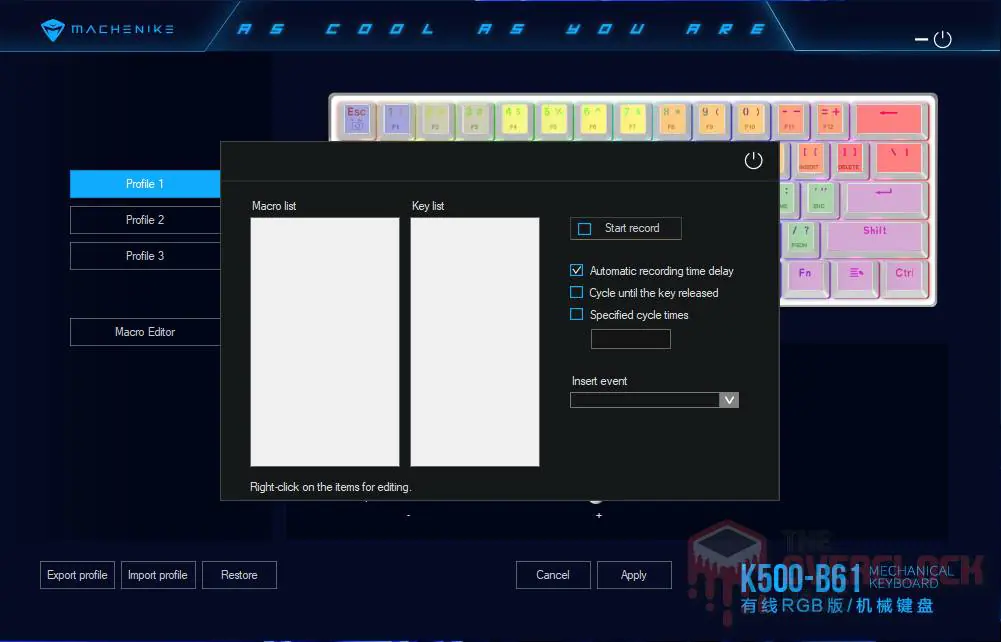
Task: Disable Automatic recording time delay
Action: click(x=576, y=269)
